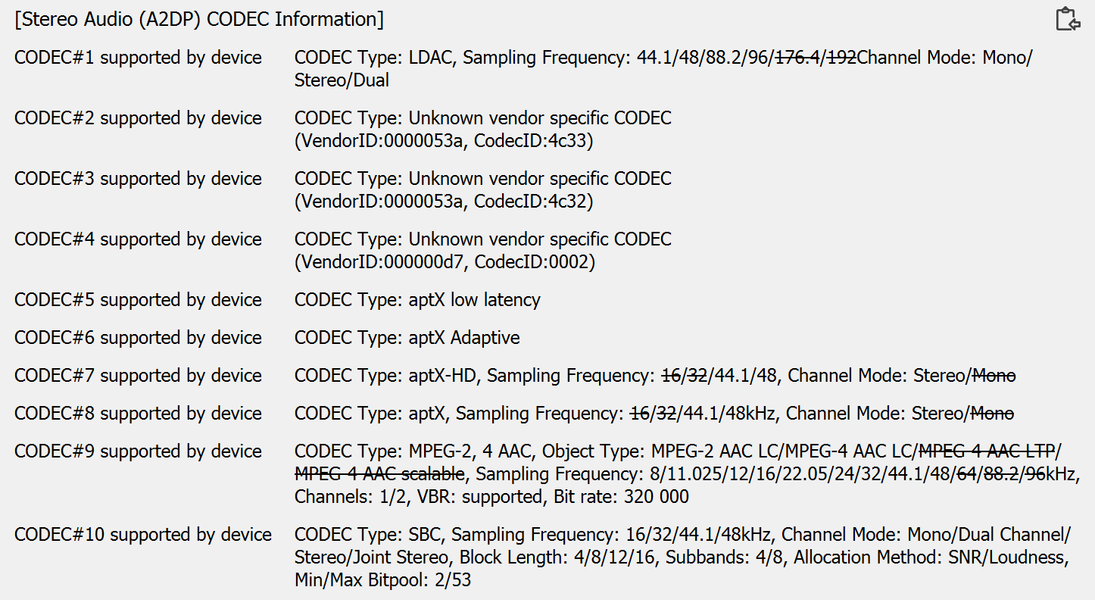
Task: Select the CODEC#2 supported by device label
Action: click(138, 118)
